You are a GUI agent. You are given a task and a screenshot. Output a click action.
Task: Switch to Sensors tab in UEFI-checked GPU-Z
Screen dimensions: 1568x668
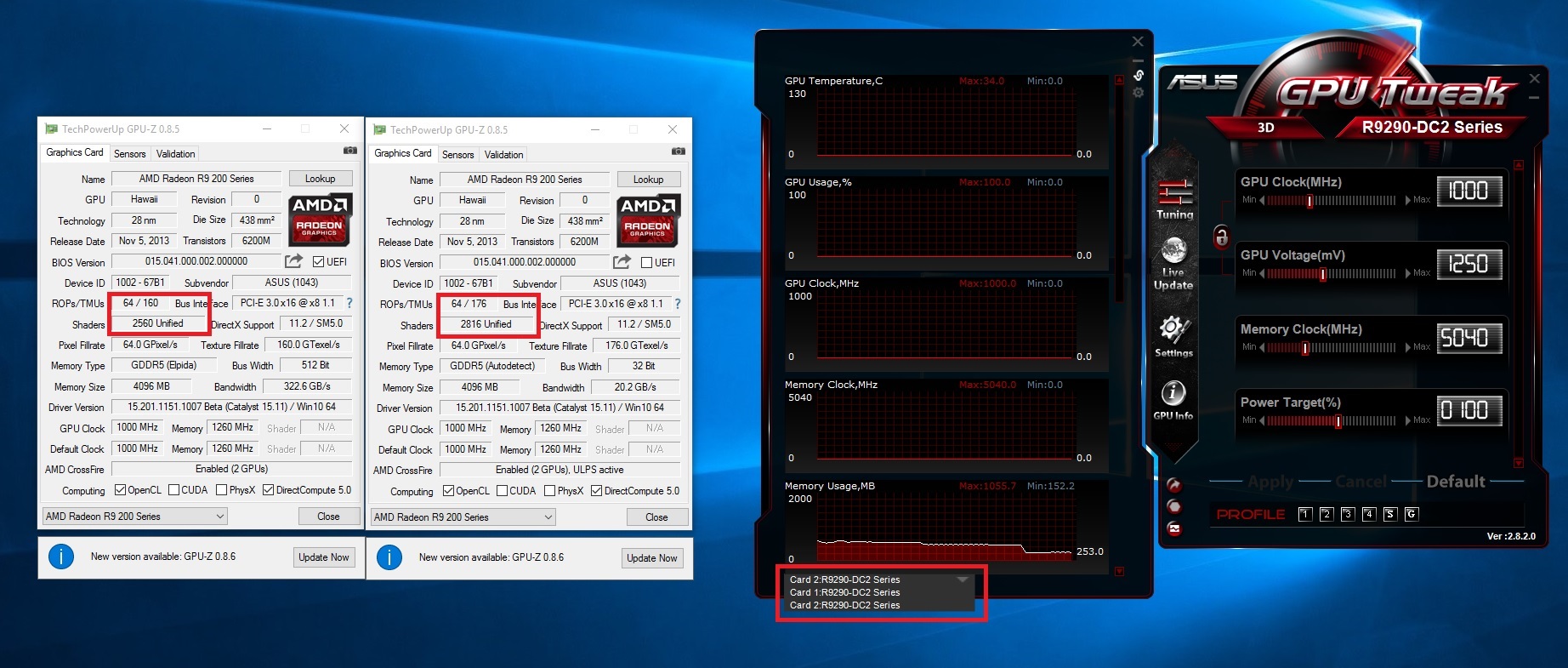(130, 154)
